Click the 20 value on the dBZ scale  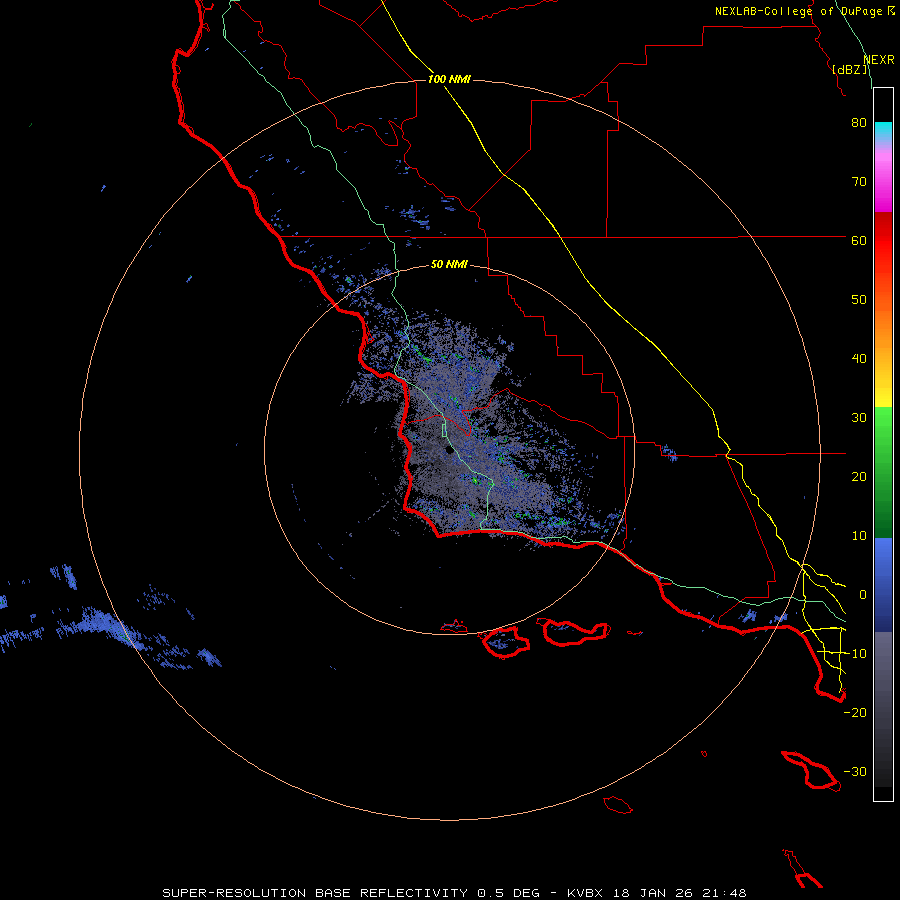859,476
